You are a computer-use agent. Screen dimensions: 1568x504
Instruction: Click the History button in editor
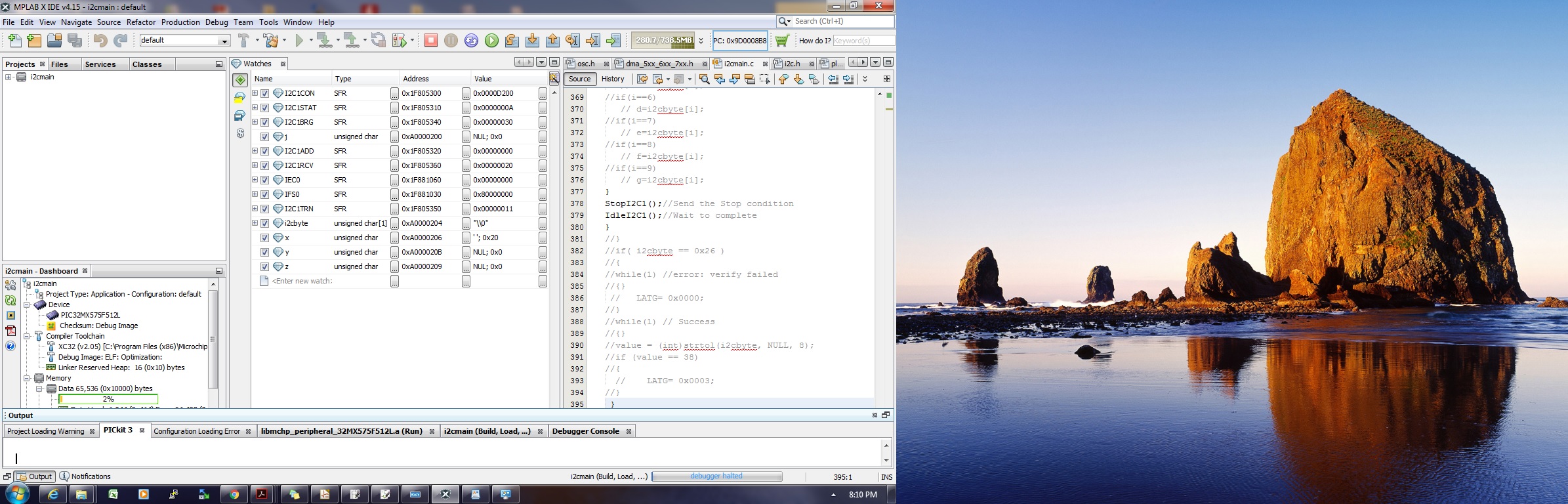tap(612, 79)
